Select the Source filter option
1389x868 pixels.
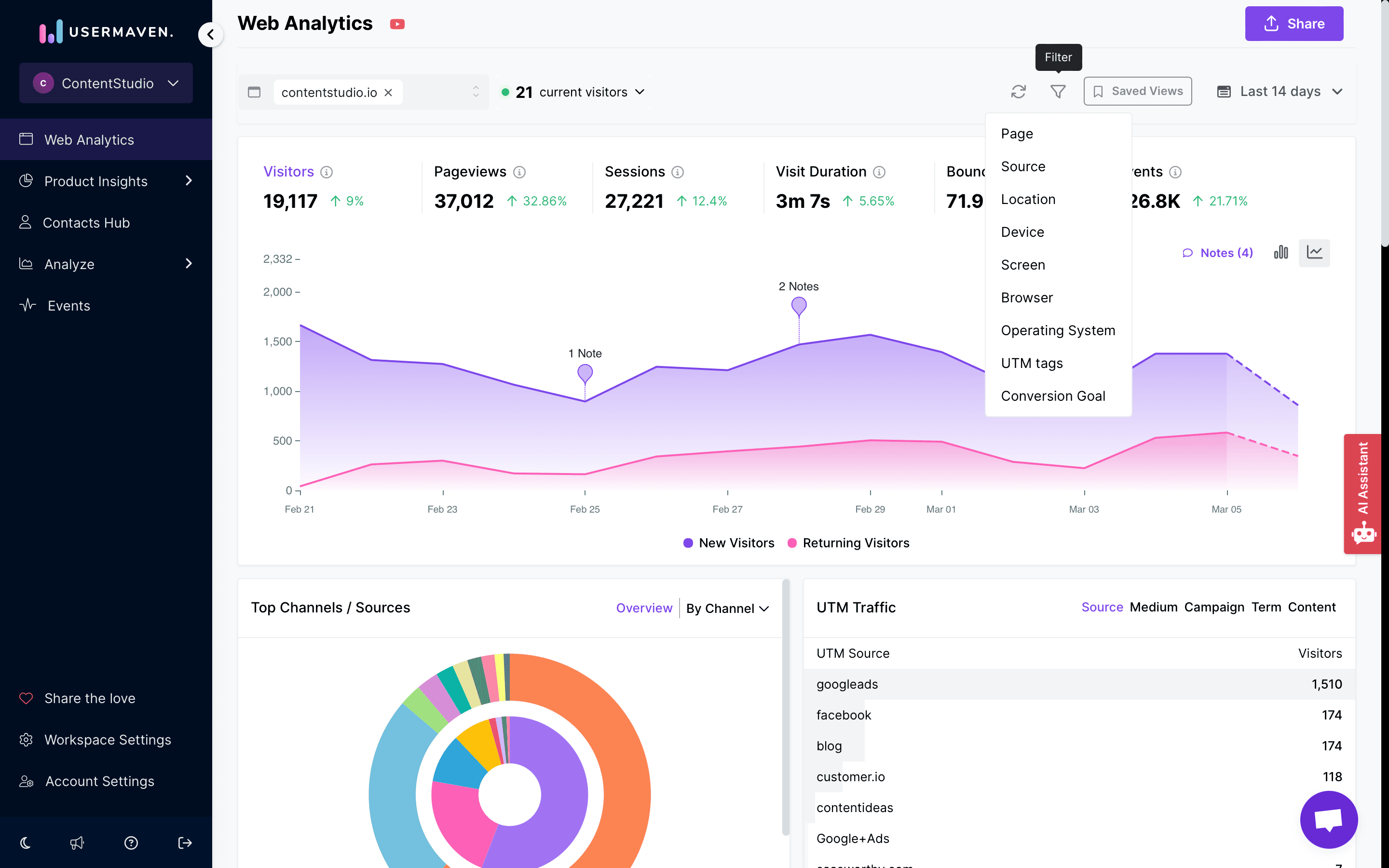click(x=1023, y=166)
